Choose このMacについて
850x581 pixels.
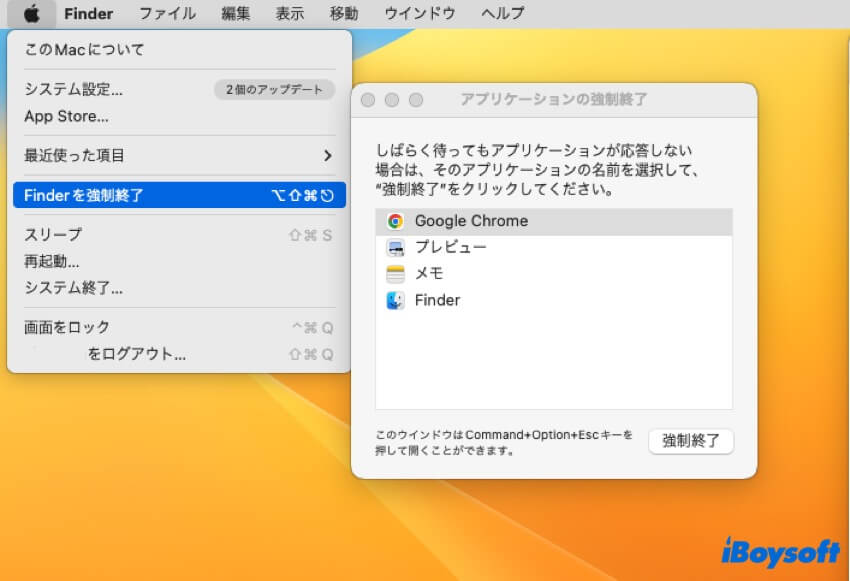(x=179, y=50)
